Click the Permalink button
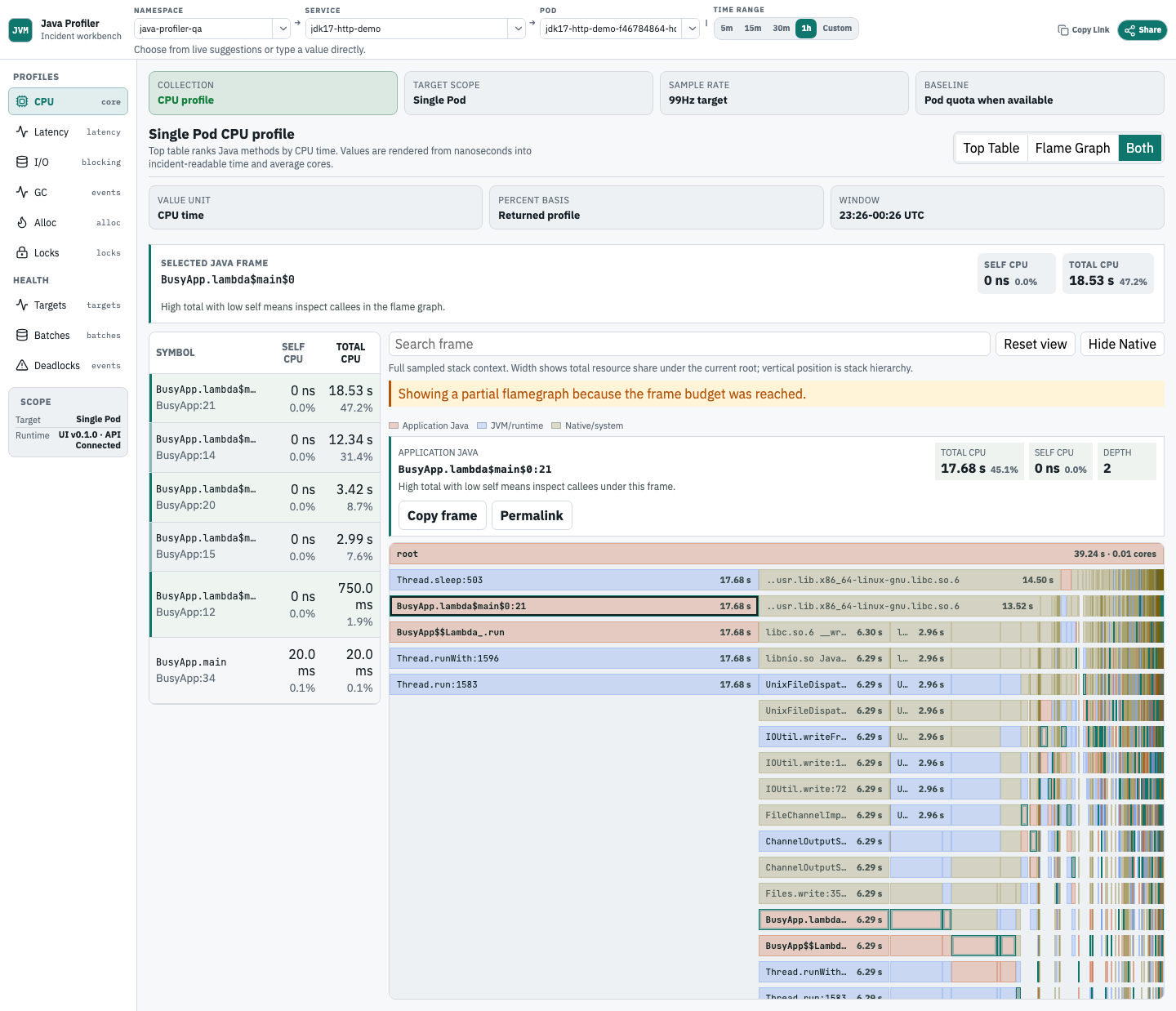 tap(532, 515)
